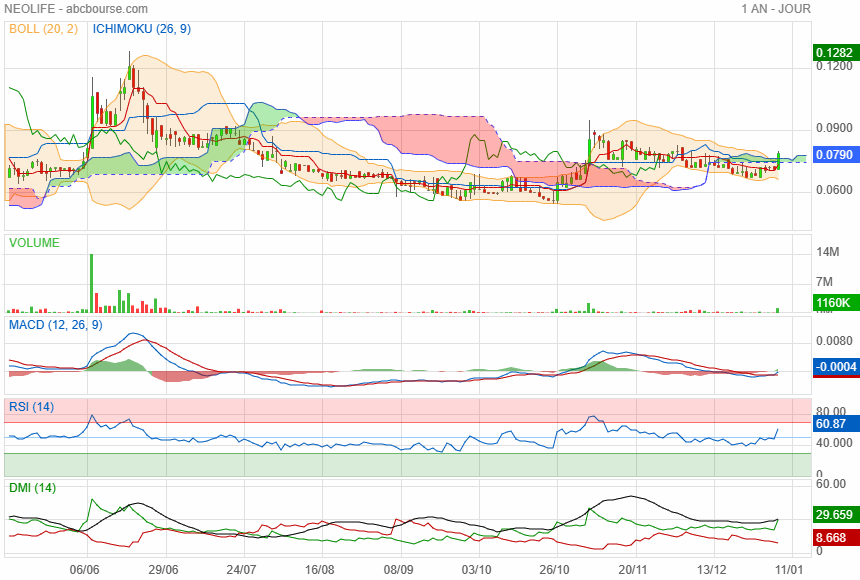
Task: Click the 0.0600 price axis value
Action: (834, 190)
